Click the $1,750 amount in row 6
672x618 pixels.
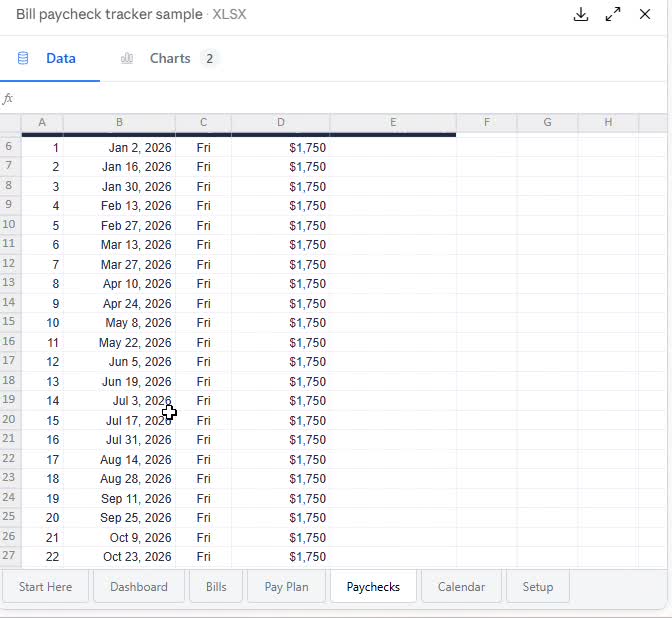click(280, 148)
